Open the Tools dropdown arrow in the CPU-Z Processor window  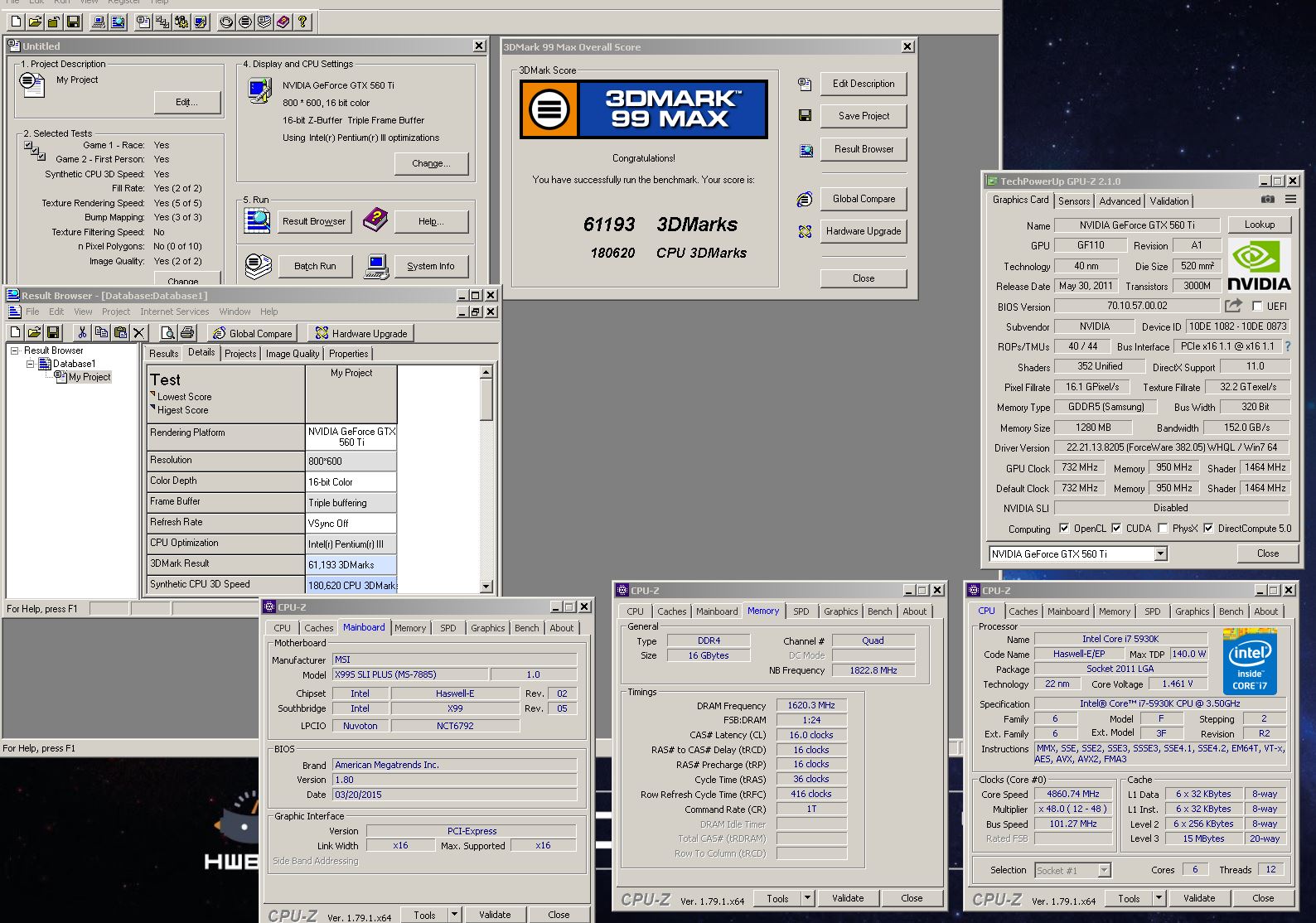(x=1159, y=898)
